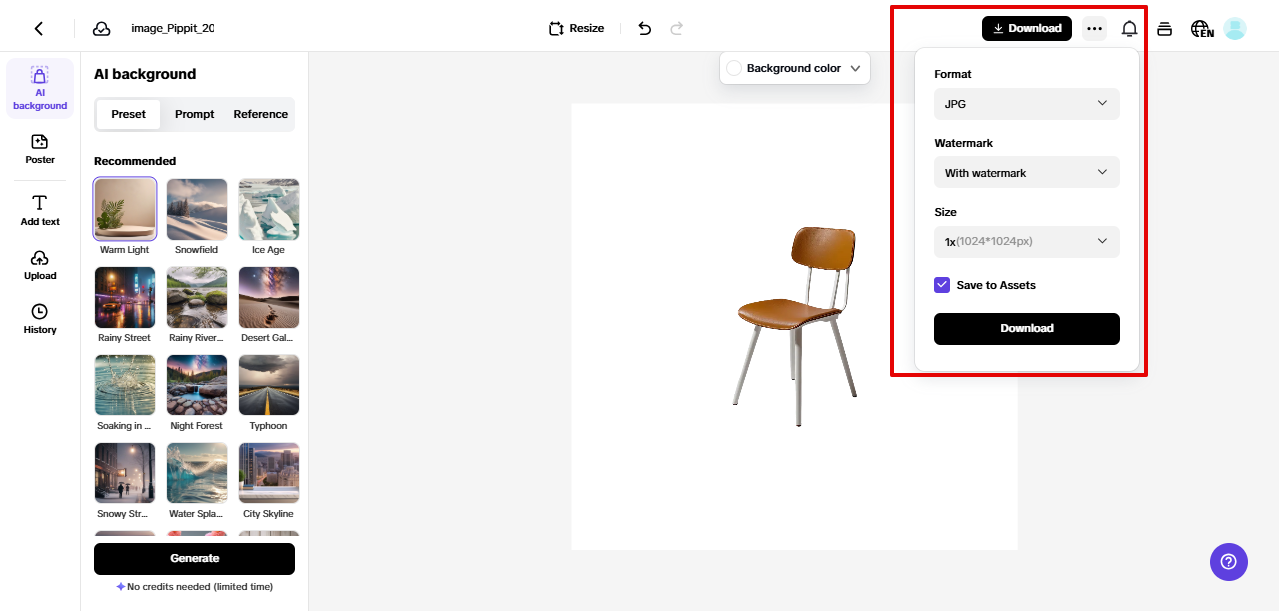This screenshot has width=1279, height=611.
Task: Select the Warm Light preset thumbnail
Action: click(x=125, y=209)
